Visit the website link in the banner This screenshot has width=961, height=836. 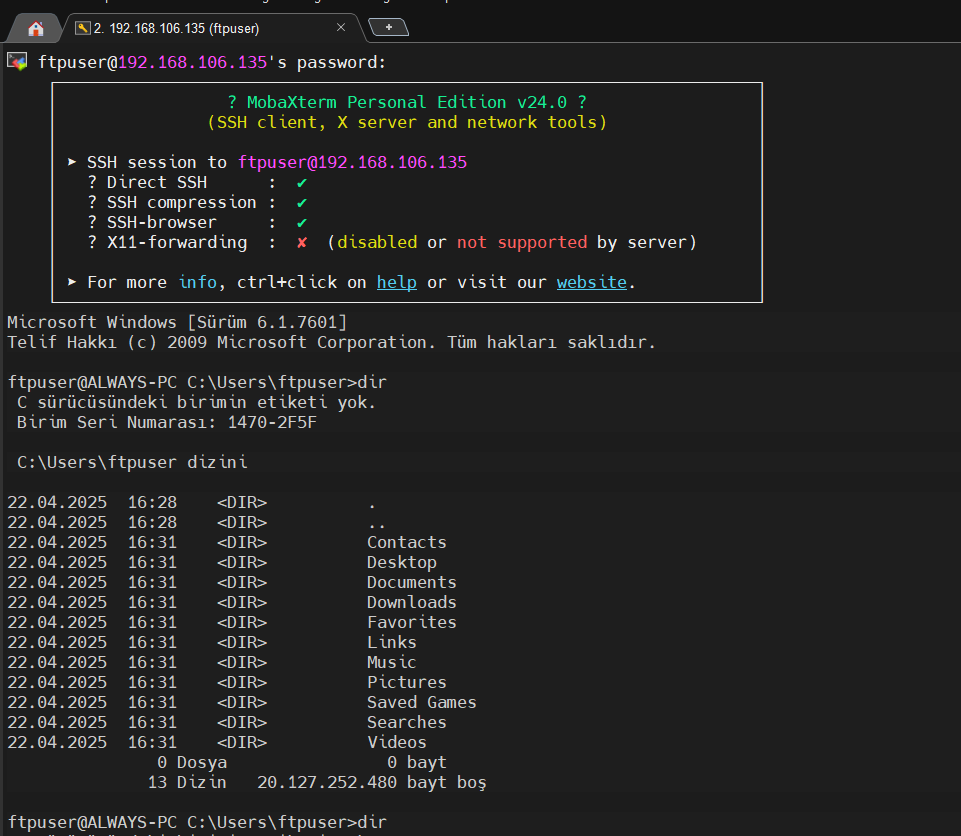pos(591,283)
